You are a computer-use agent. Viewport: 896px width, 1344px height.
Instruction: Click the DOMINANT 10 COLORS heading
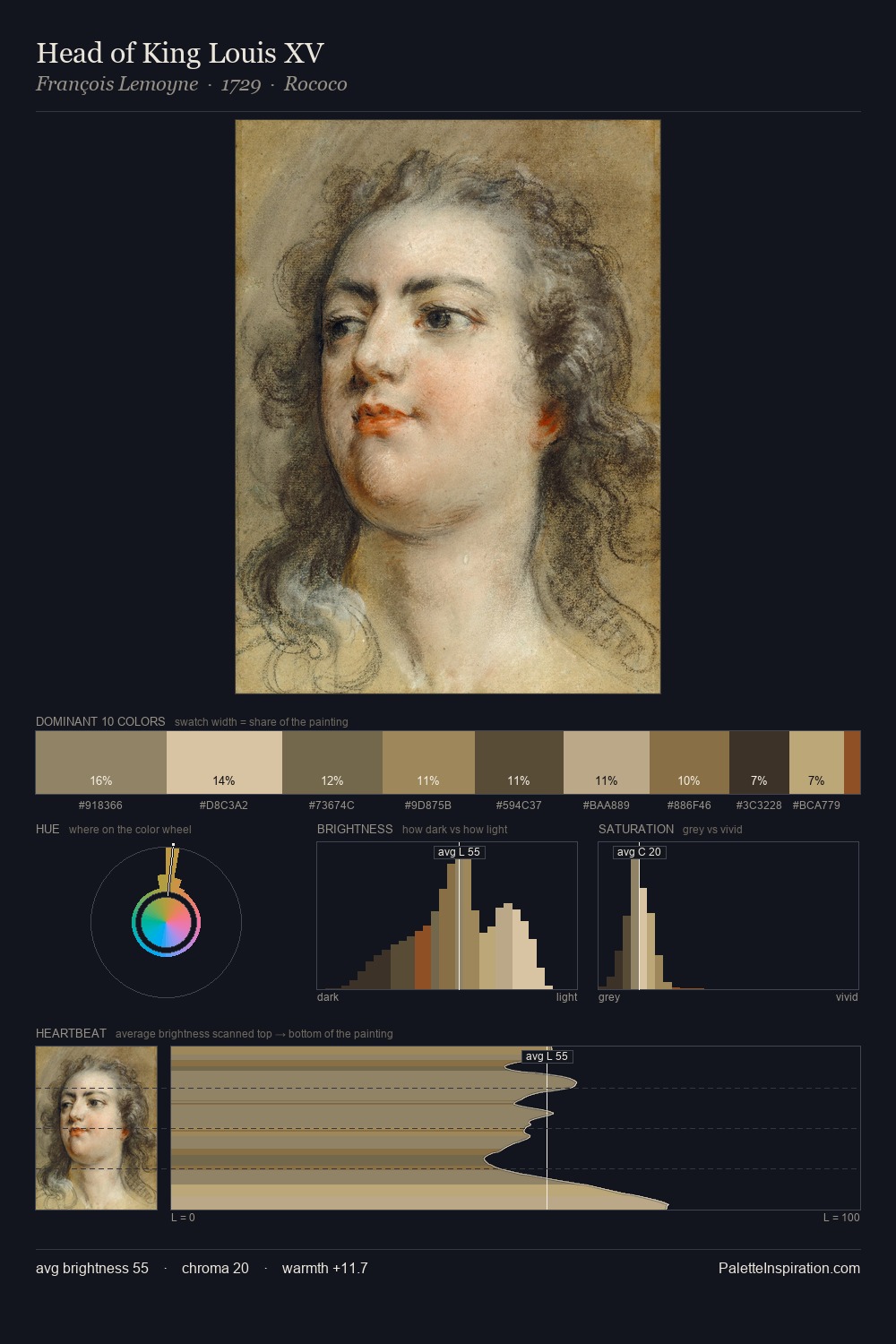pos(100,721)
